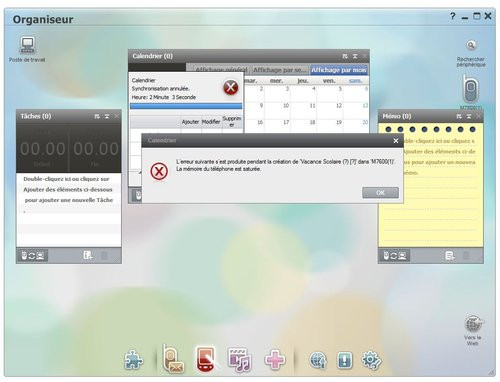Click the Tâches phone-PC sync toggle
Viewport: 500px width, 382px height.
[x=33, y=256]
